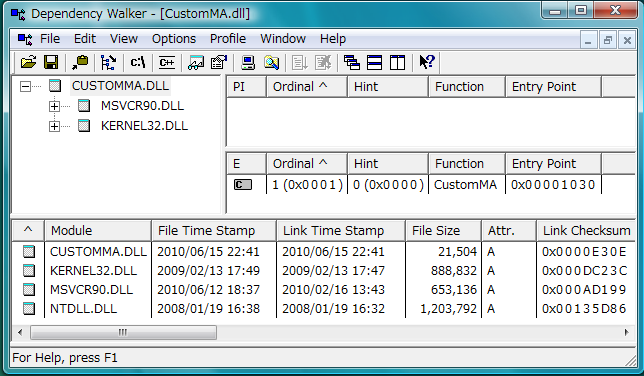Select CUSTOMMA.DLL in the module tree
644x376 pixels.
pyautogui.click(x=120, y=86)
